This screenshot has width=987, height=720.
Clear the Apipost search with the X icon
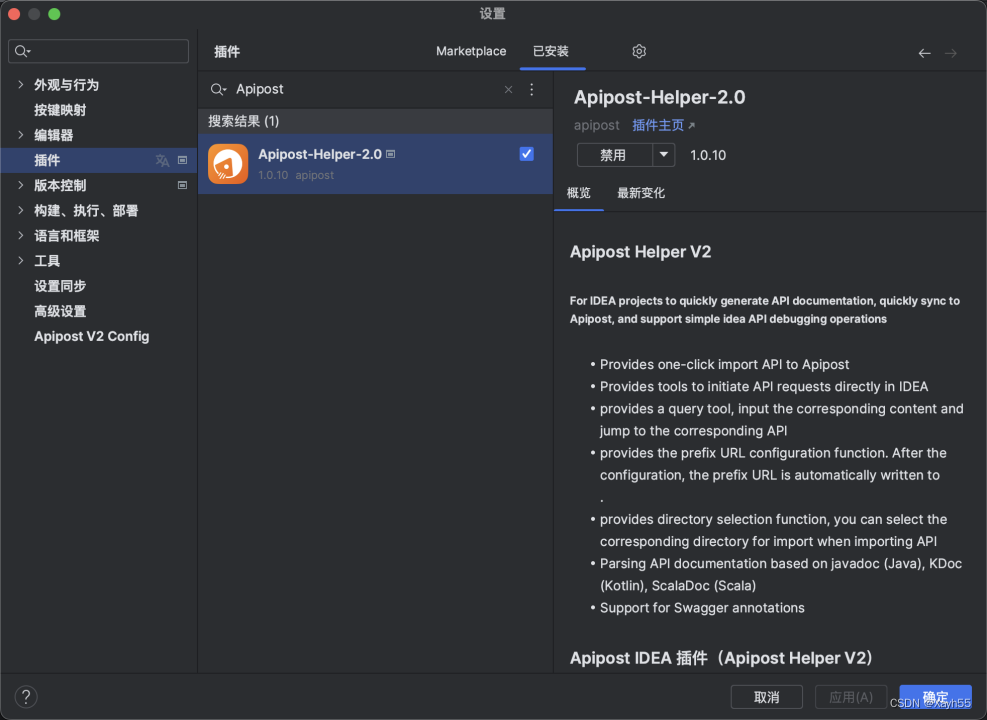point(508,89)
